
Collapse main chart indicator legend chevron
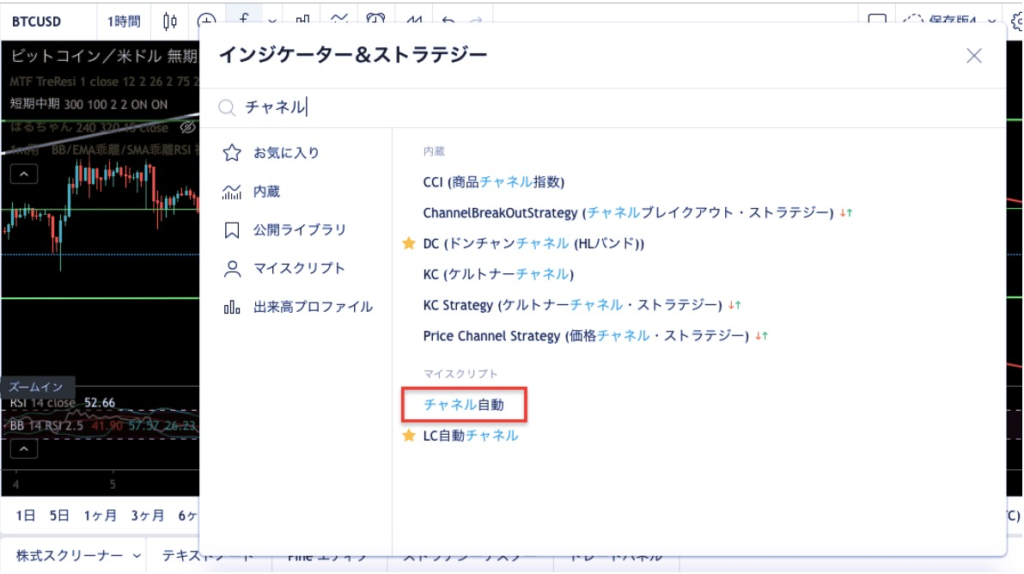tap(24, 174)
